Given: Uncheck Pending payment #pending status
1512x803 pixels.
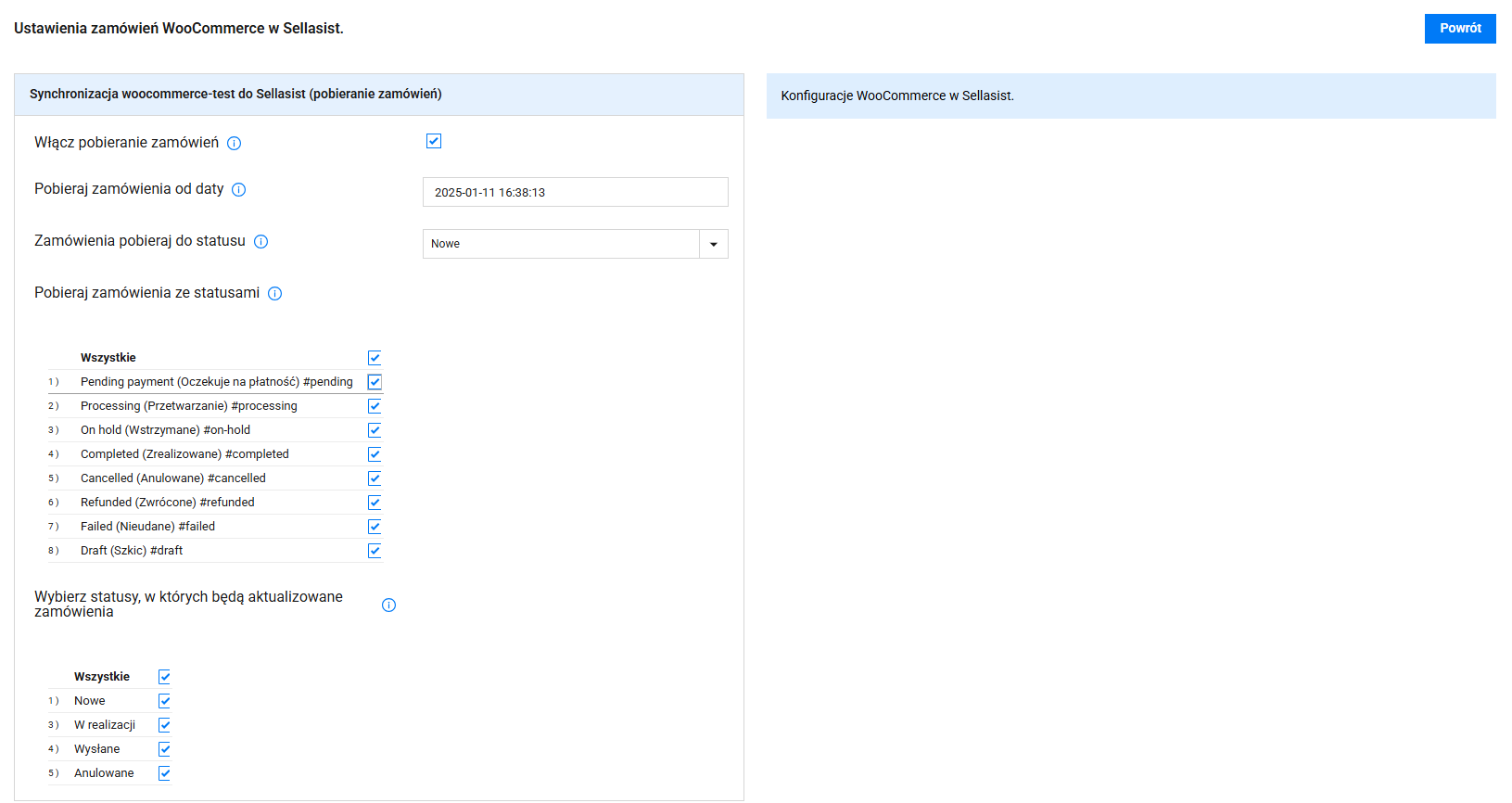Looking at the screenshot, I should [x=375, y=382].
